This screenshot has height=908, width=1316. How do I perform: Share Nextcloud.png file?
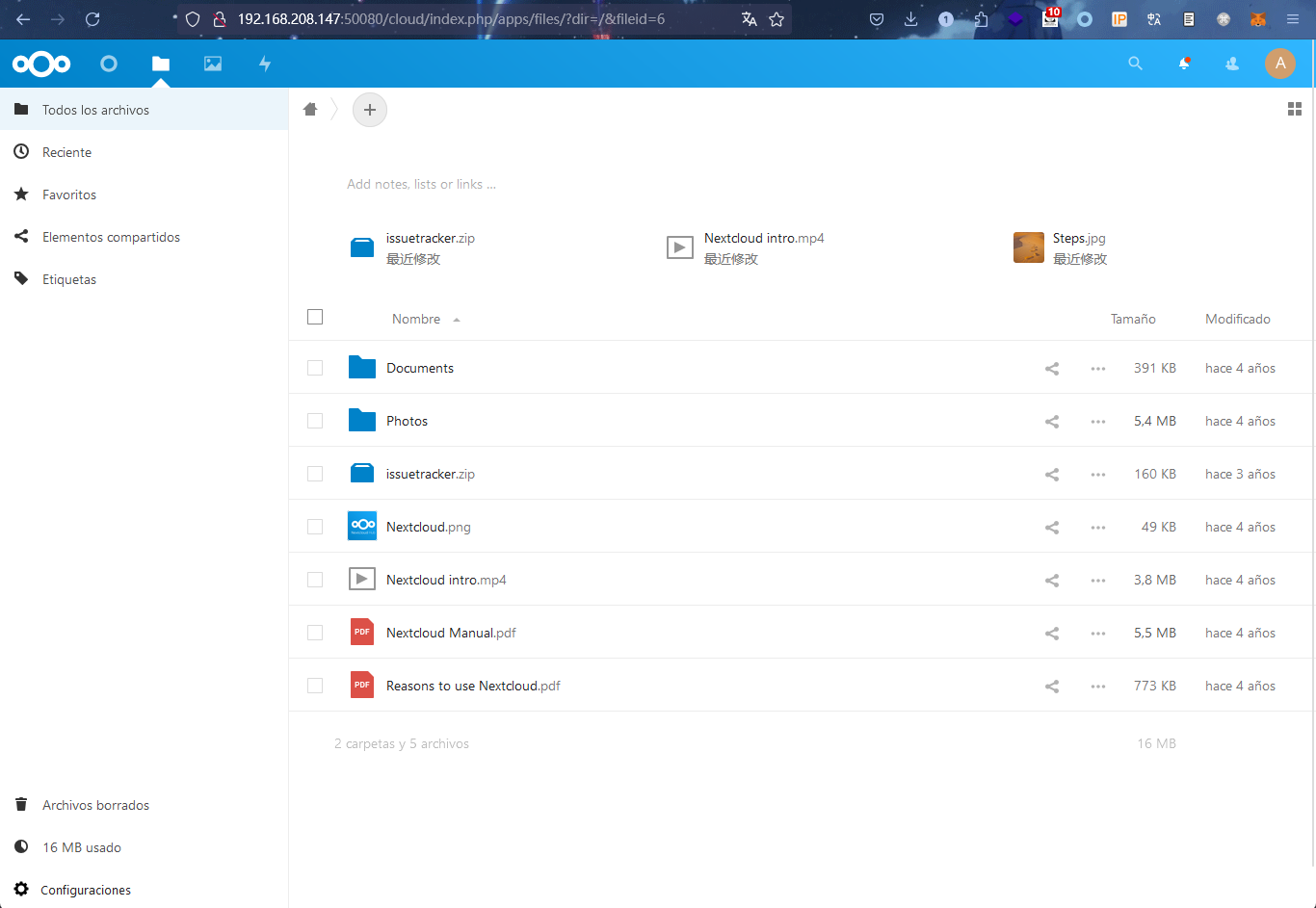point(1052,527)
